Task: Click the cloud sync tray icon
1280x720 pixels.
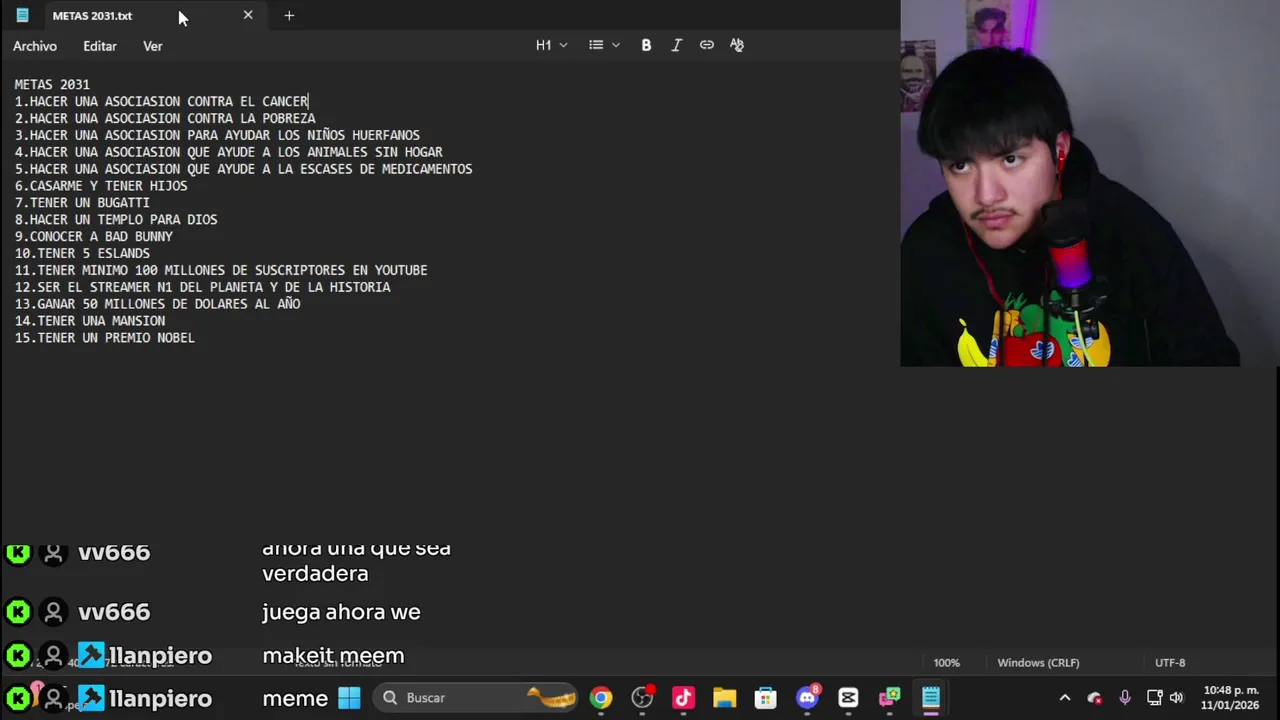Action: coord(1095,698)
